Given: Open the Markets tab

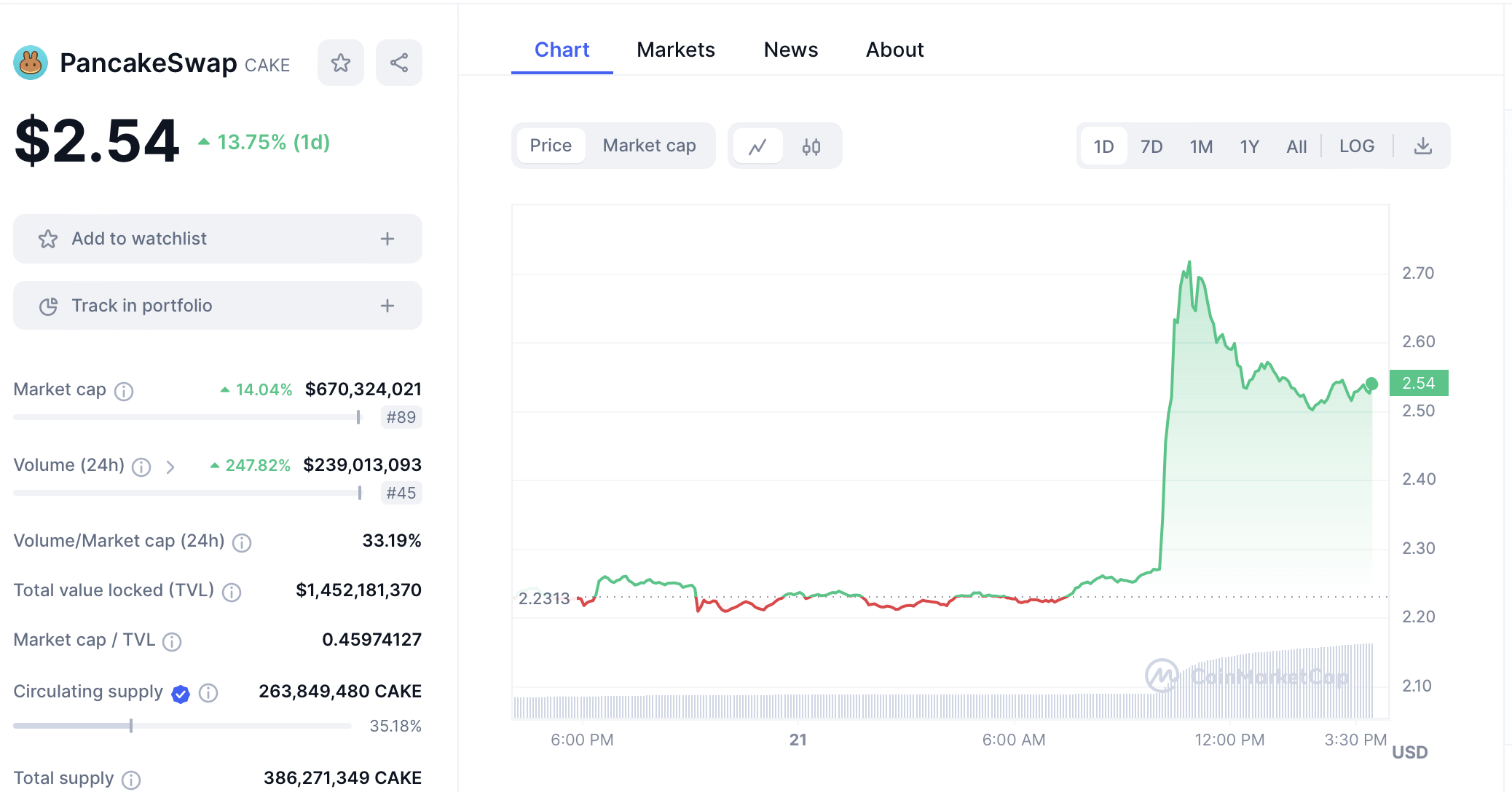Looking at the screenshot, I should pos(675,49).
